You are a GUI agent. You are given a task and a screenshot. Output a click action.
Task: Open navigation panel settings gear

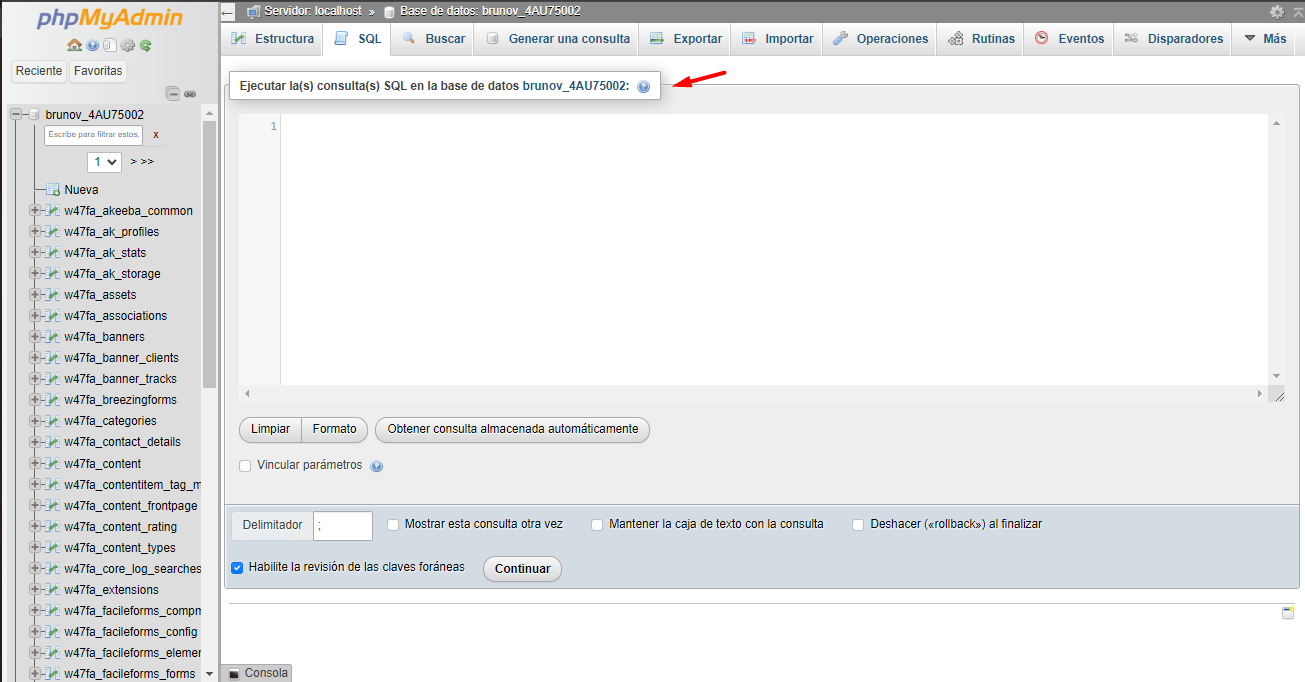(127, 45)
